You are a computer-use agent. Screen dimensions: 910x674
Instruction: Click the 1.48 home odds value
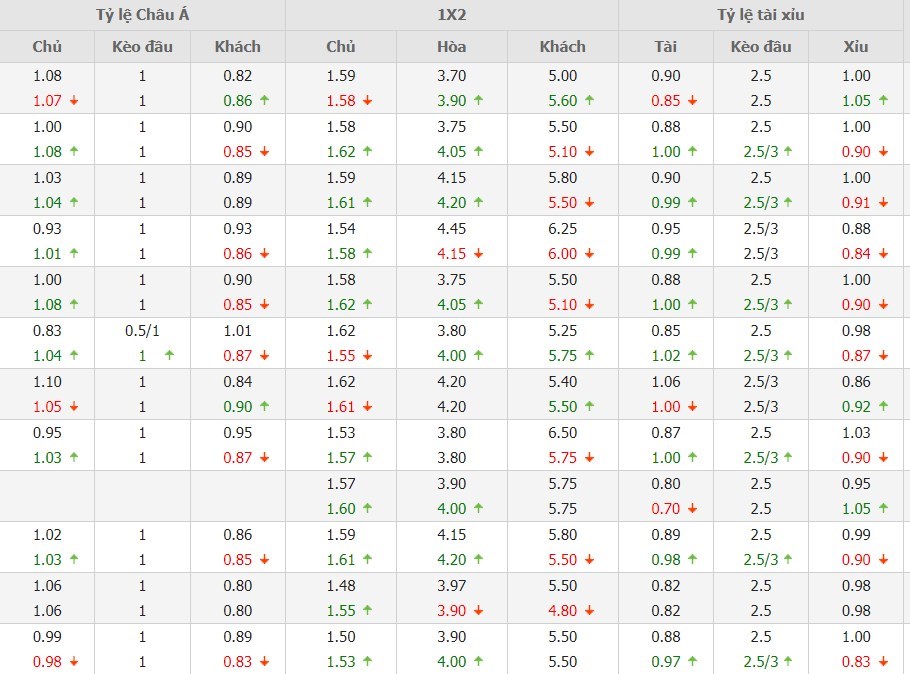point(341,585)
